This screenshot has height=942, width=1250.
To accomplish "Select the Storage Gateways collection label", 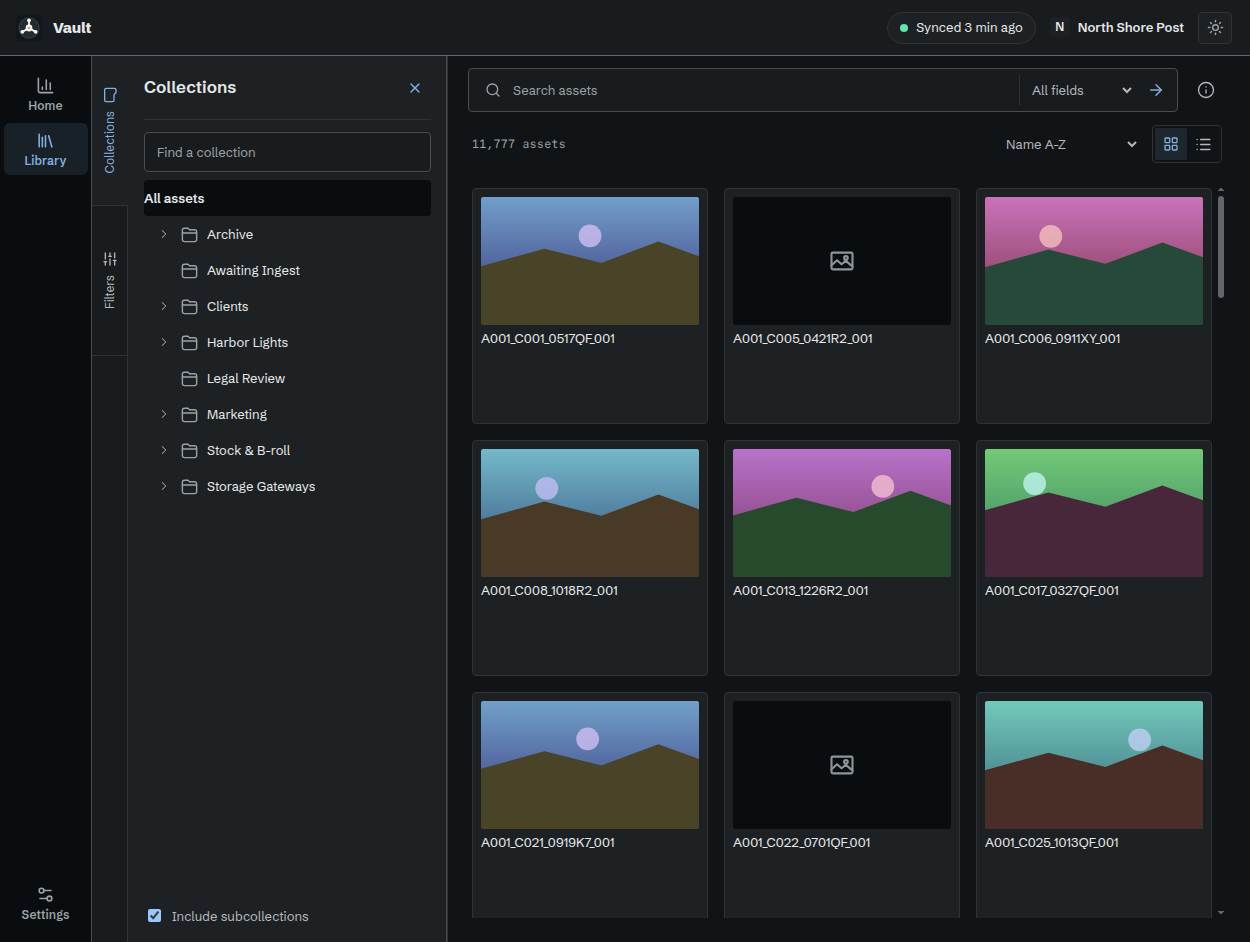I will [261, 486].
